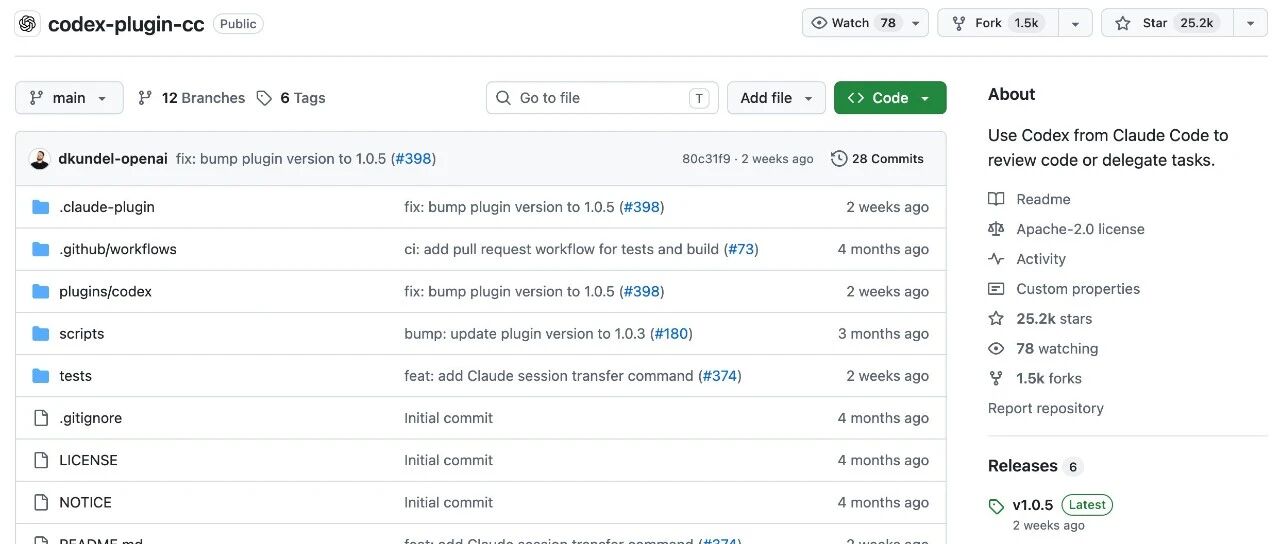
Task: Open pull request #73 link
Action: [x=741, y=249]
